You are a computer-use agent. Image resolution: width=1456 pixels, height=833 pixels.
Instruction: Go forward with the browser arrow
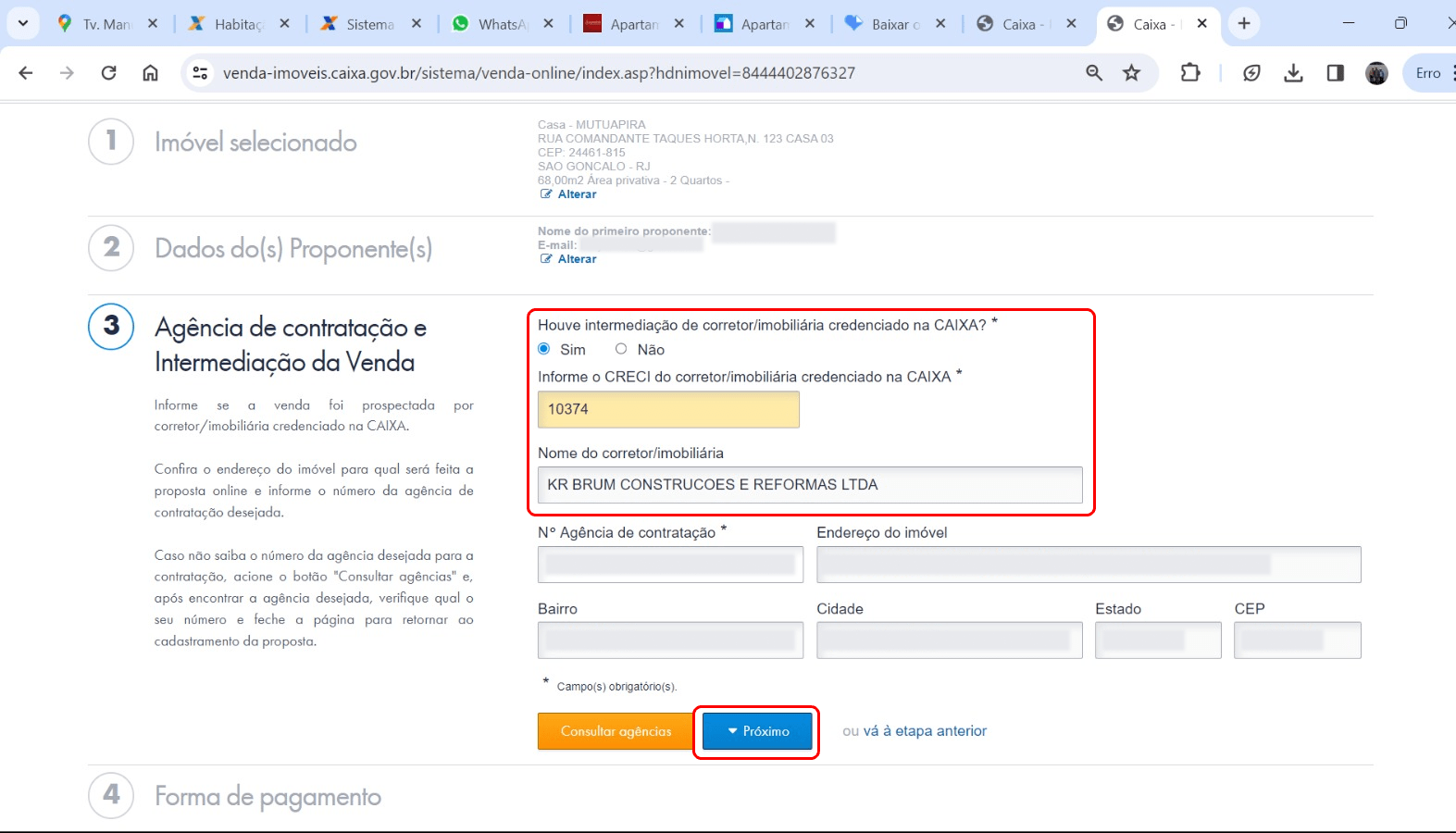pos(67,73)
